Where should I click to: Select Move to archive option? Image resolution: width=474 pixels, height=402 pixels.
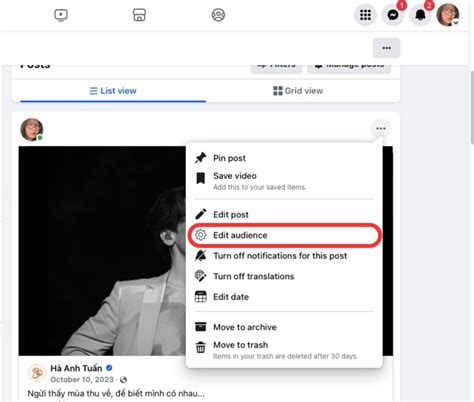click(x=284, y=327)
